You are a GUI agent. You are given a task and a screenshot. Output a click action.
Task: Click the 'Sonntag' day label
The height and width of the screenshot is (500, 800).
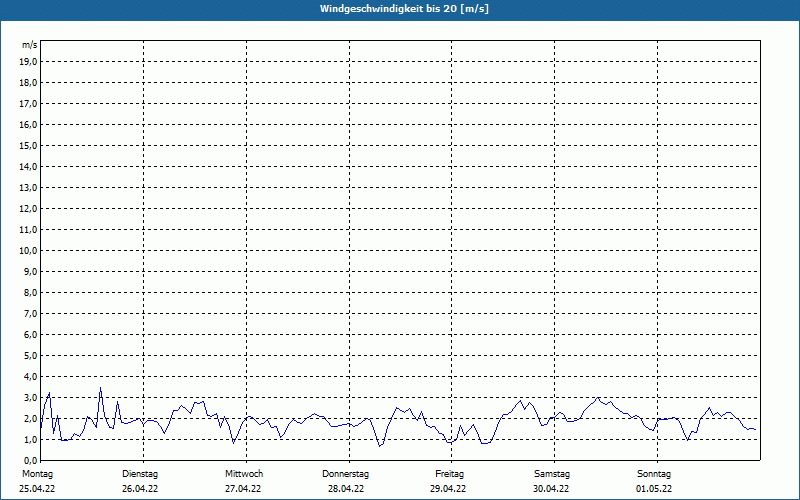tap(654, 474)
